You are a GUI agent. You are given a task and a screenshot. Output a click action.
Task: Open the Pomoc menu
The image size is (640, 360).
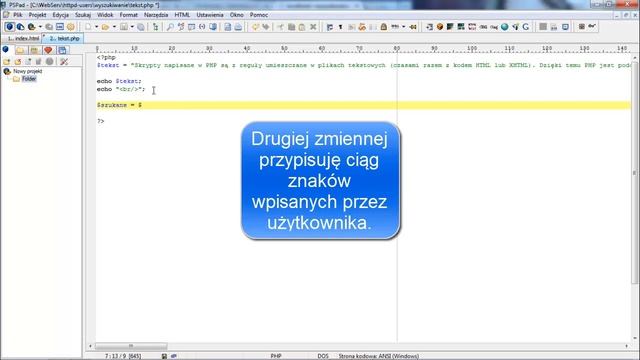pos(259,15)
